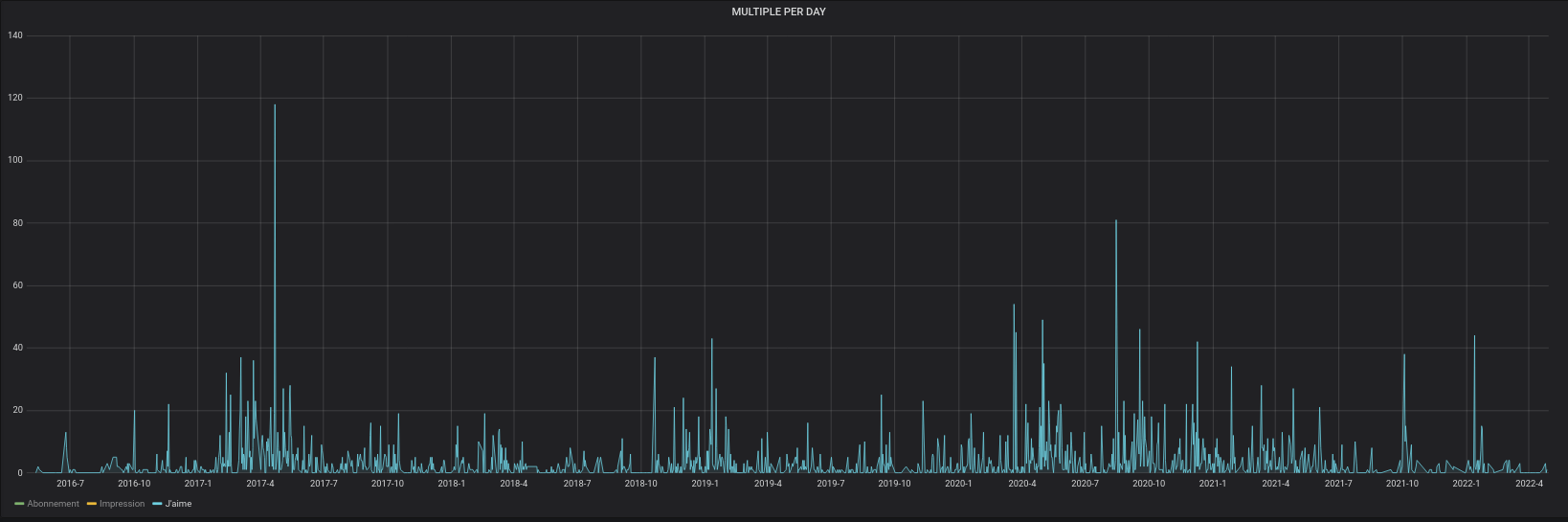Click the green Abonnement color swatch

(x=19, y=504)
